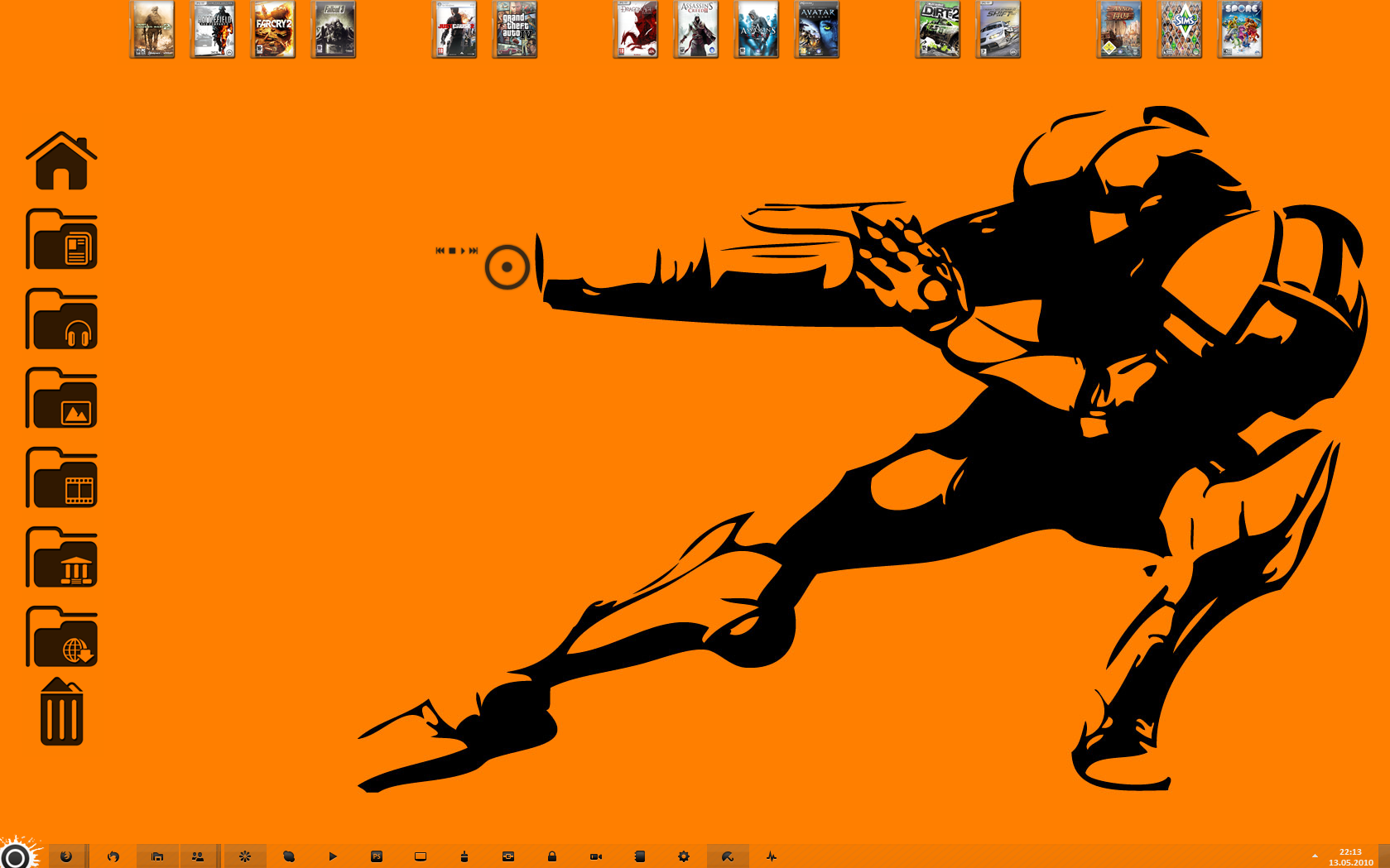The width and height of the screenshot is (1390, 868).
Task: Click Show Desktop button at taskbar end
Action: click(1384, 856)
